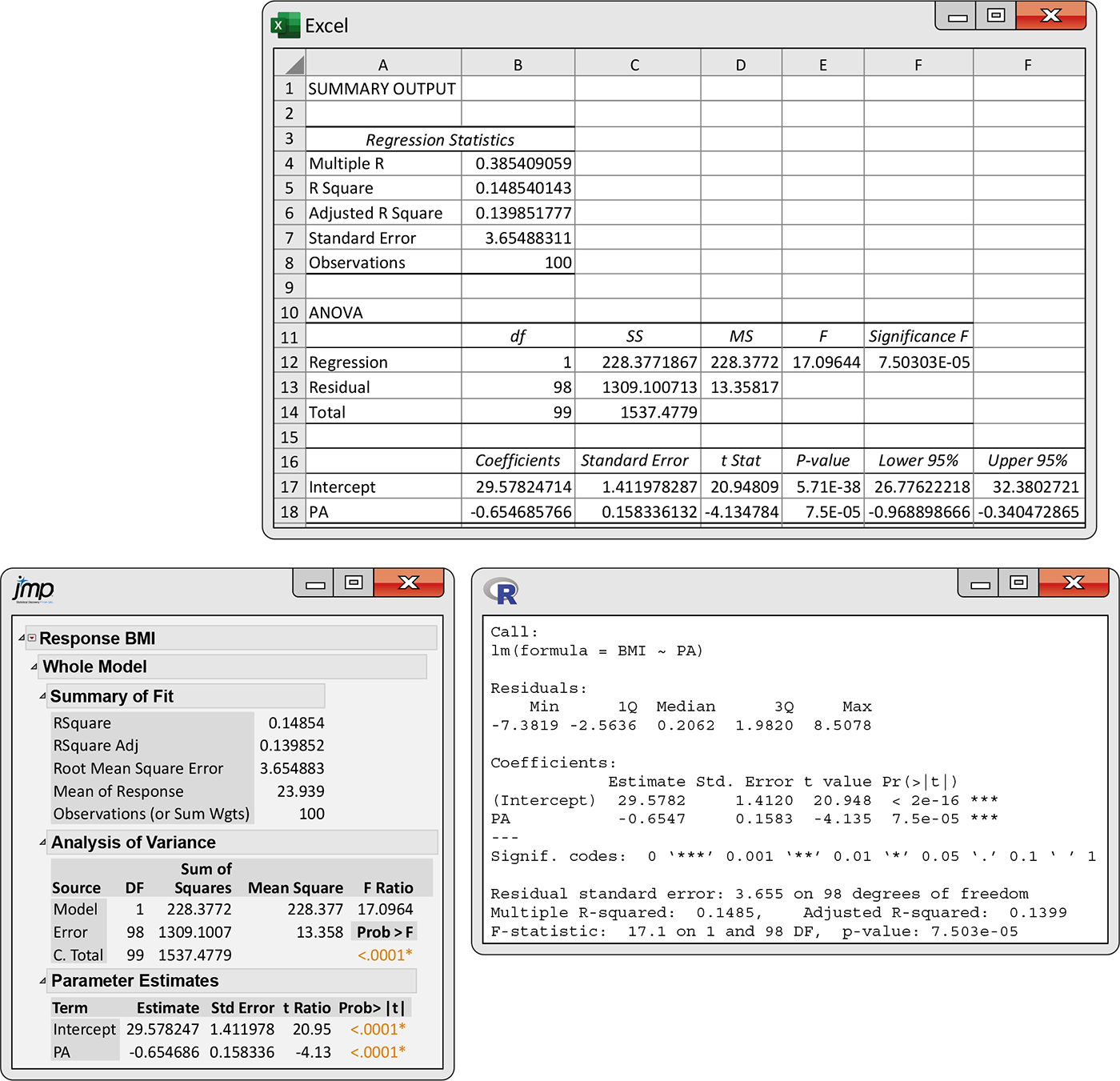This screenshot has height=1081, width=1120.
Task: Maximize the JMP window
Action: [354, 583]
